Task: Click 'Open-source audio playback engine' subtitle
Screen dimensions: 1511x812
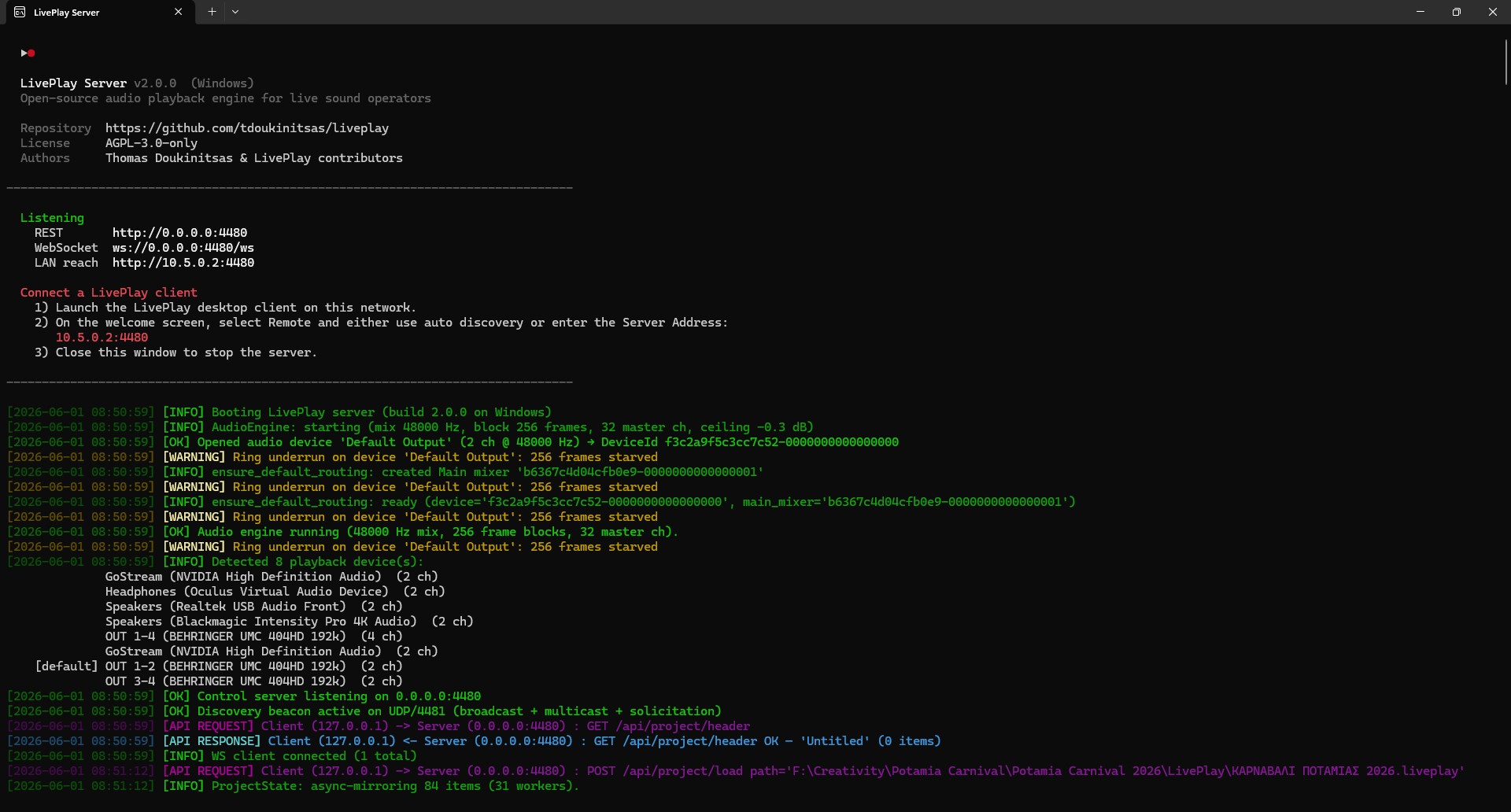Action: pyautogui.click(x=226, y=98)
